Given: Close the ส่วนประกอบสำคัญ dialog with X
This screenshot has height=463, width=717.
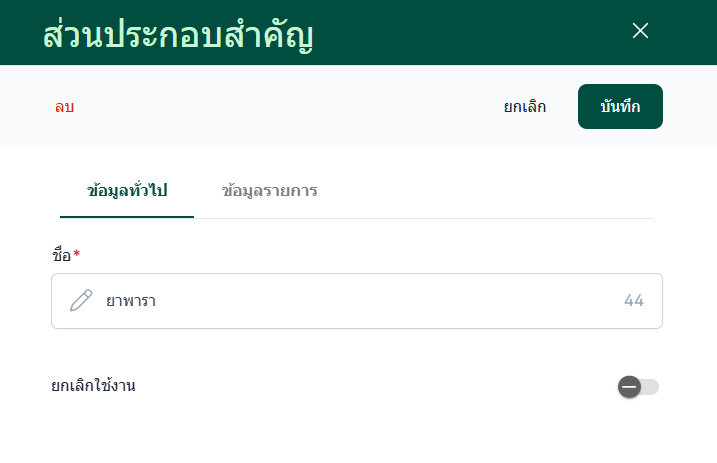Looking at the screenshot, I should 641,31.
